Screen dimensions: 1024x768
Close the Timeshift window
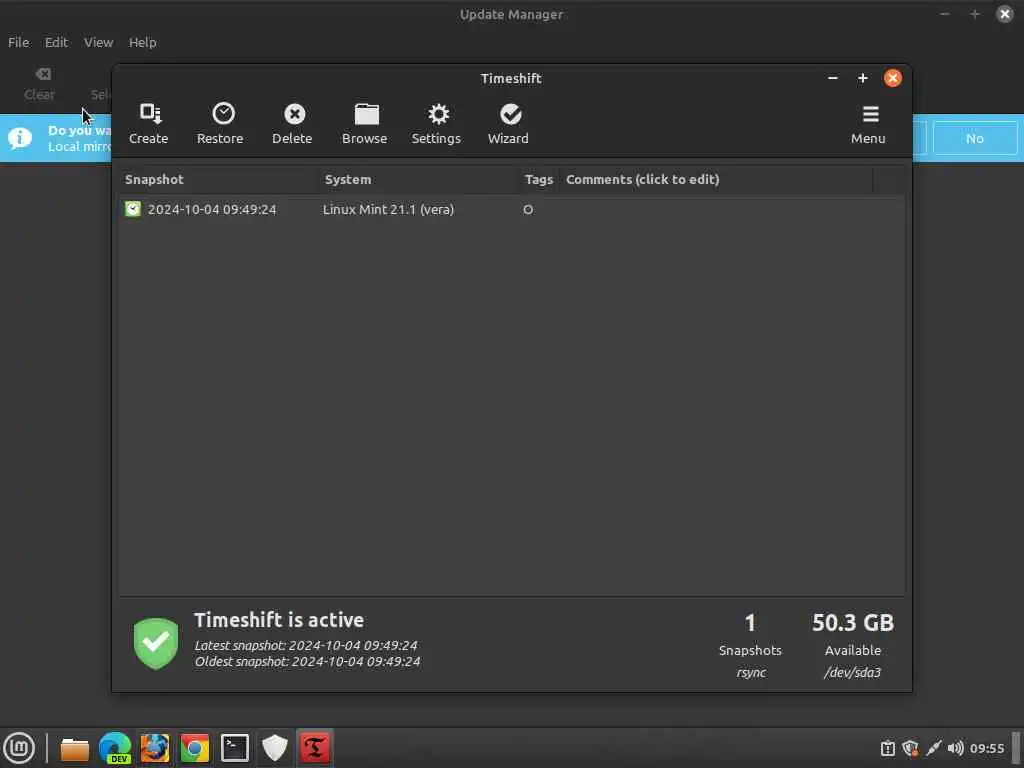(893, 78)
